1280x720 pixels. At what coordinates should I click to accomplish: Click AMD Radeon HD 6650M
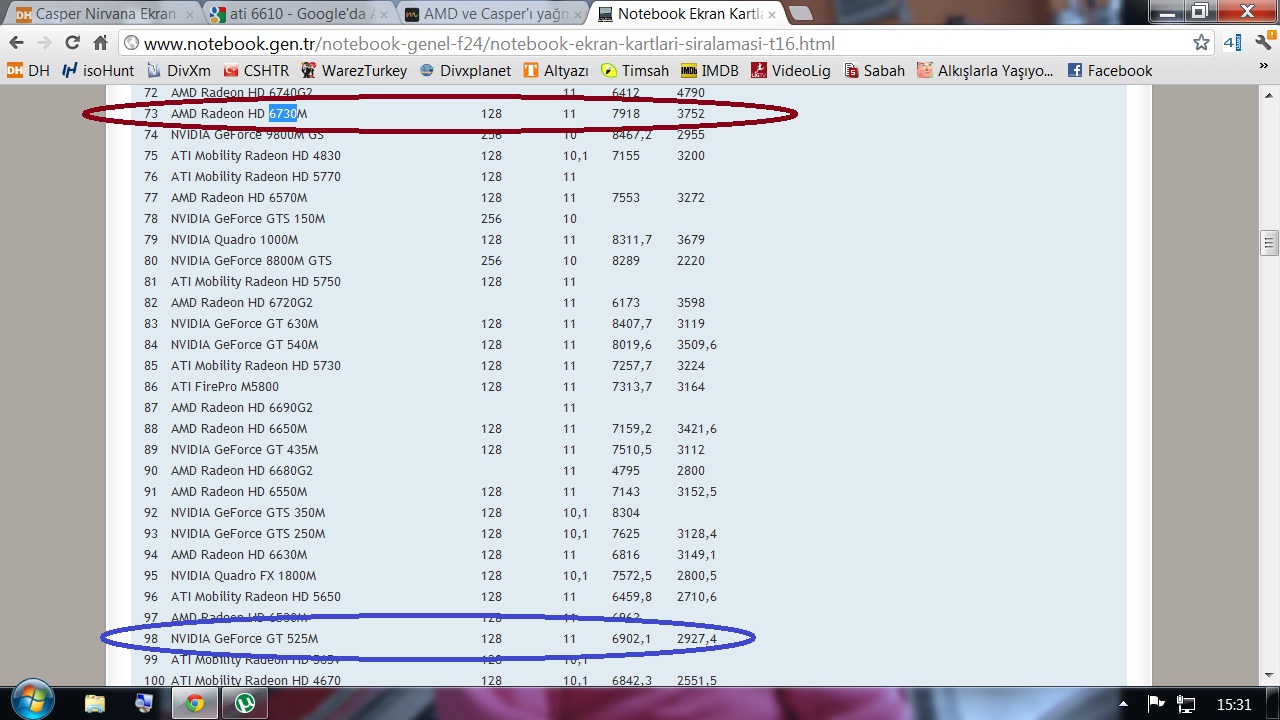coord(239,429)
